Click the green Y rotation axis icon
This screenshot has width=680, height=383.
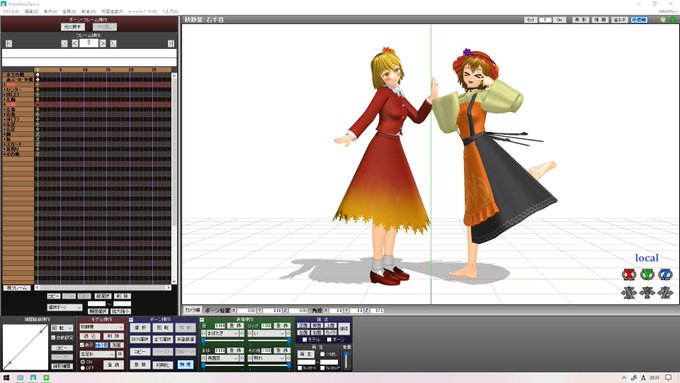(x=647, y=275)
